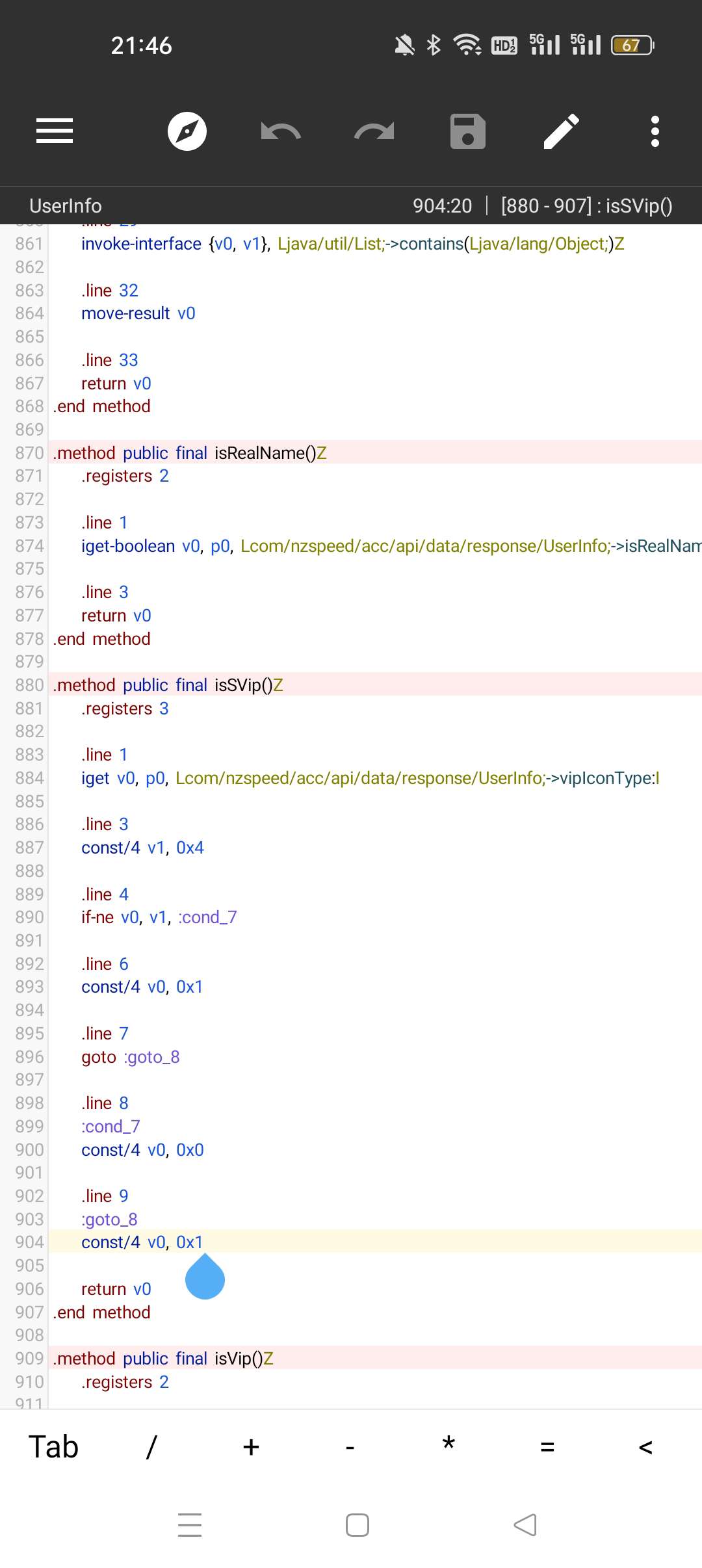Open the hamburger navigation menu
The width and height of the screenshot is (702, 1568).
coord(55,131)
